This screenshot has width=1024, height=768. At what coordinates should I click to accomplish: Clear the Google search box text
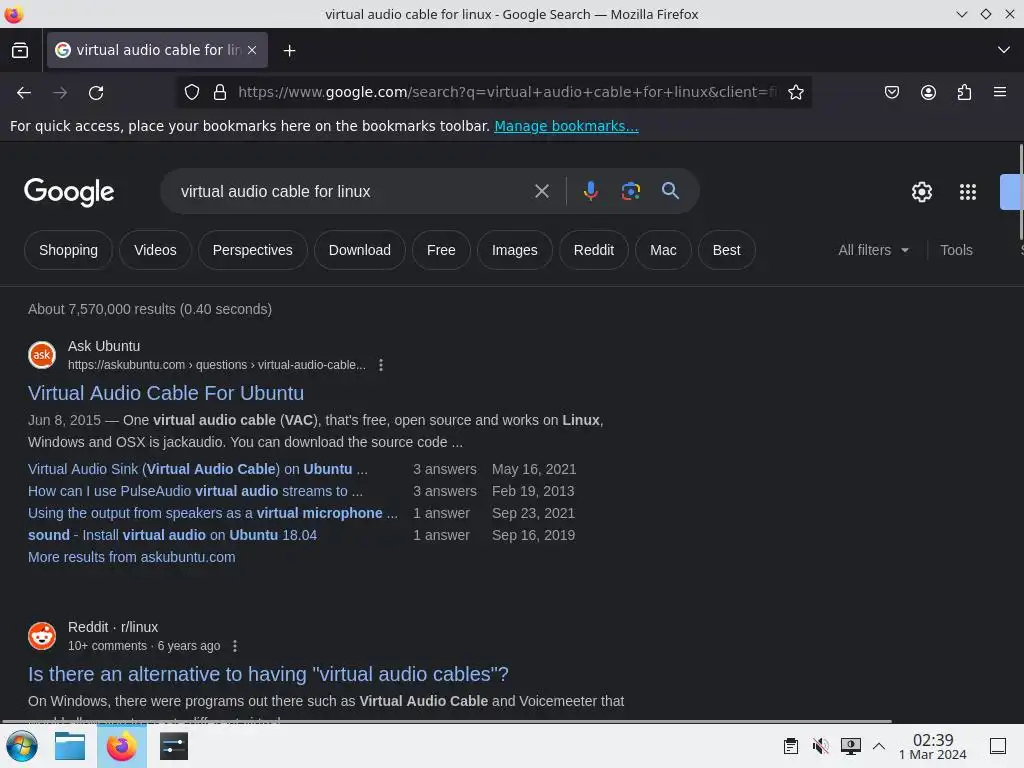tap(541, 191)
